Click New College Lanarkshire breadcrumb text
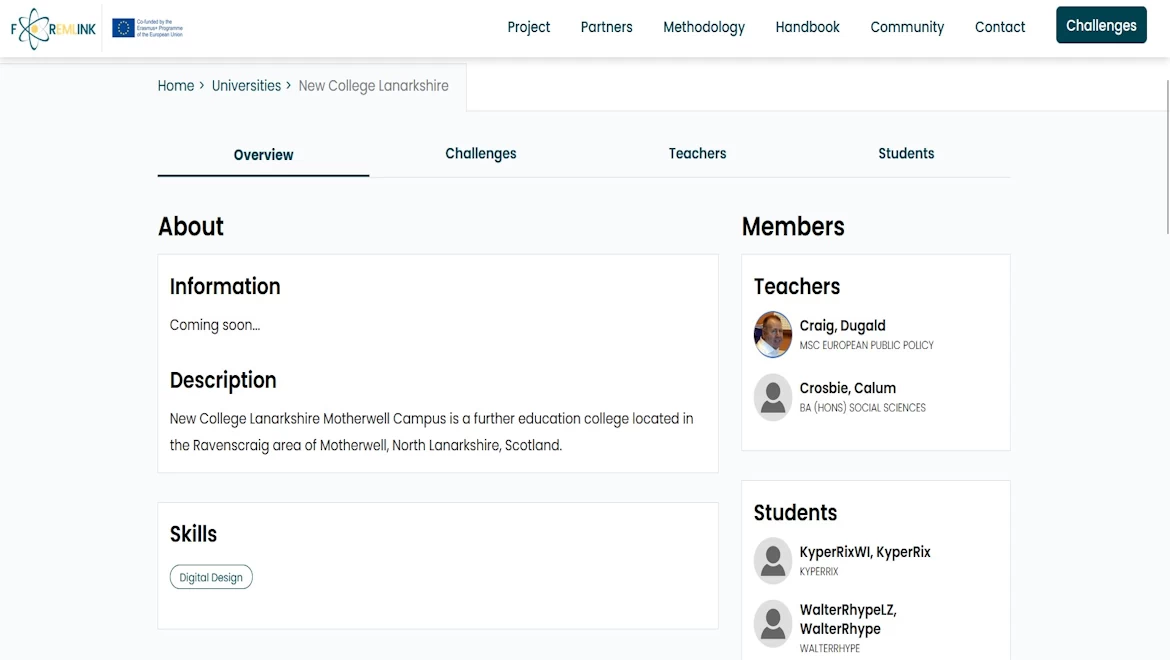 click(373, 86)
